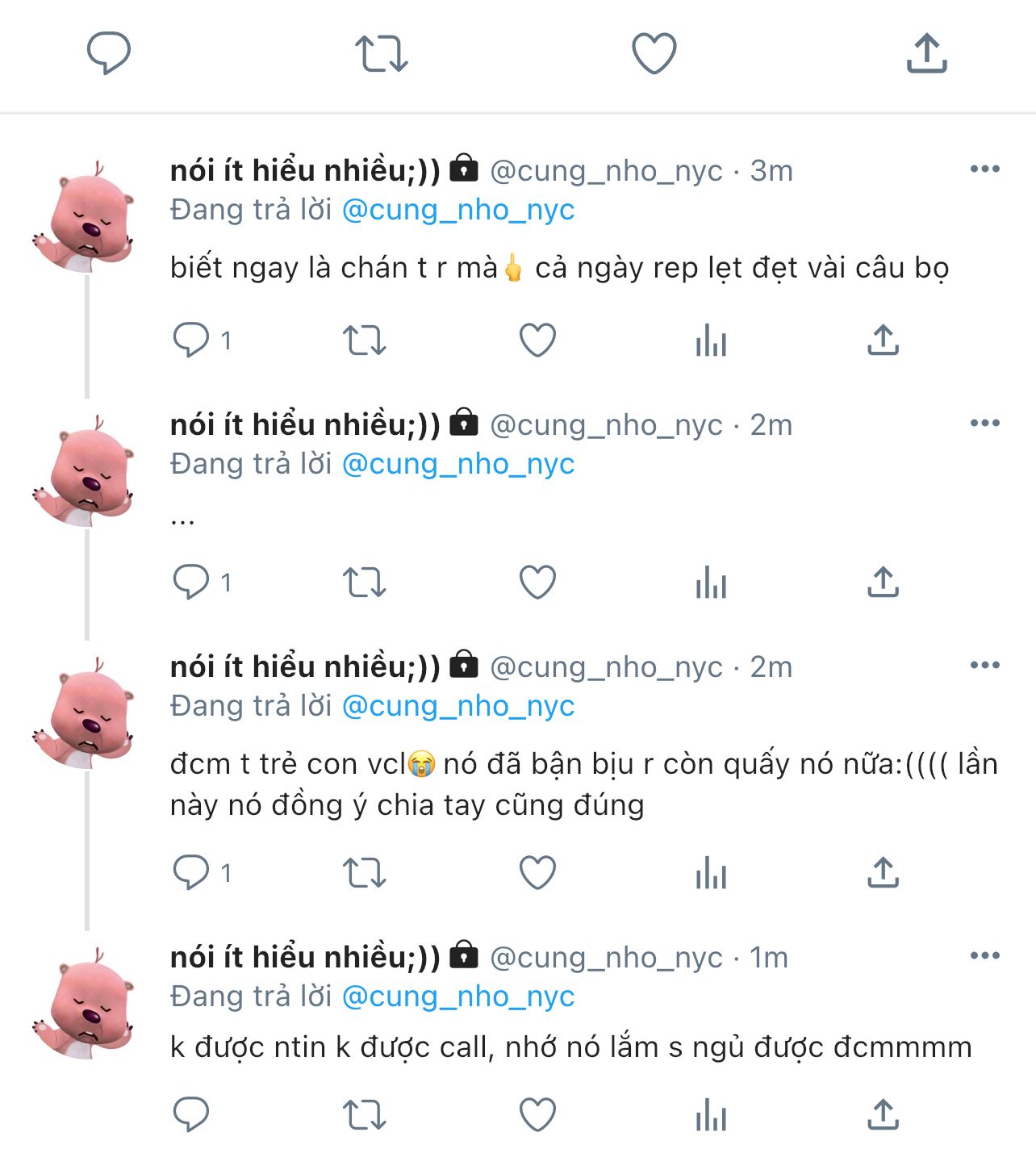Reply to the main tweet at top
Viewport: 1036px width, 1149px height.
pos(108,53)
